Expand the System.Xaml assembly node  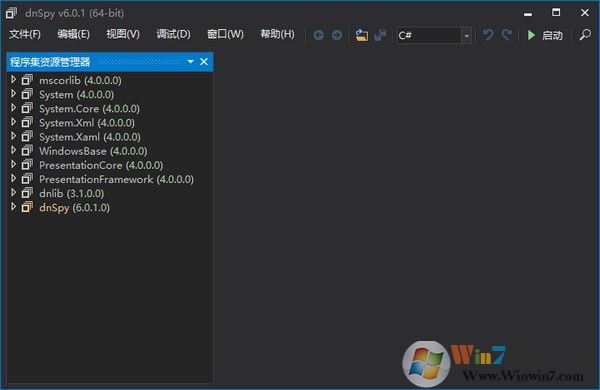[x=13, y=136]
